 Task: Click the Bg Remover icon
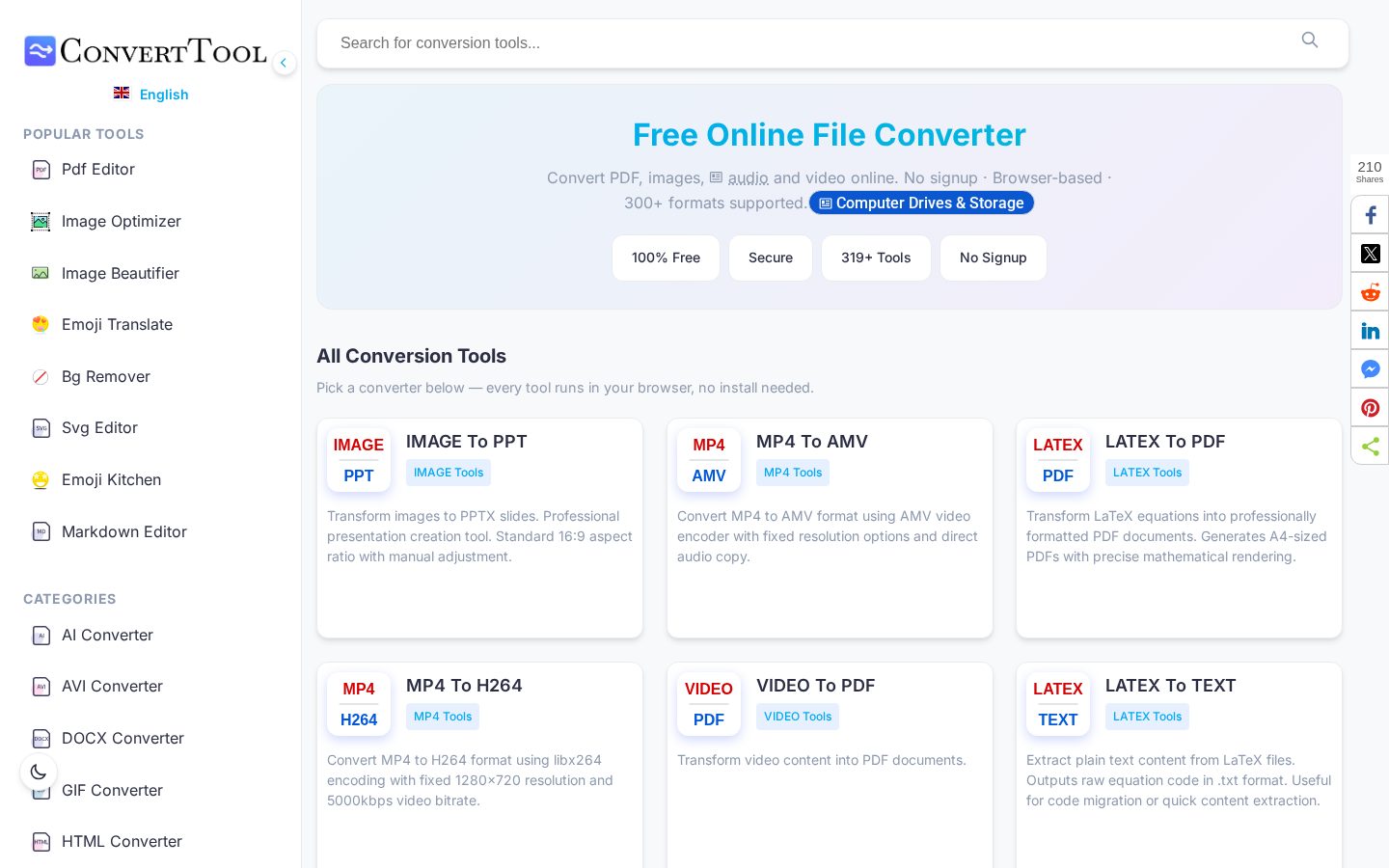41,377
